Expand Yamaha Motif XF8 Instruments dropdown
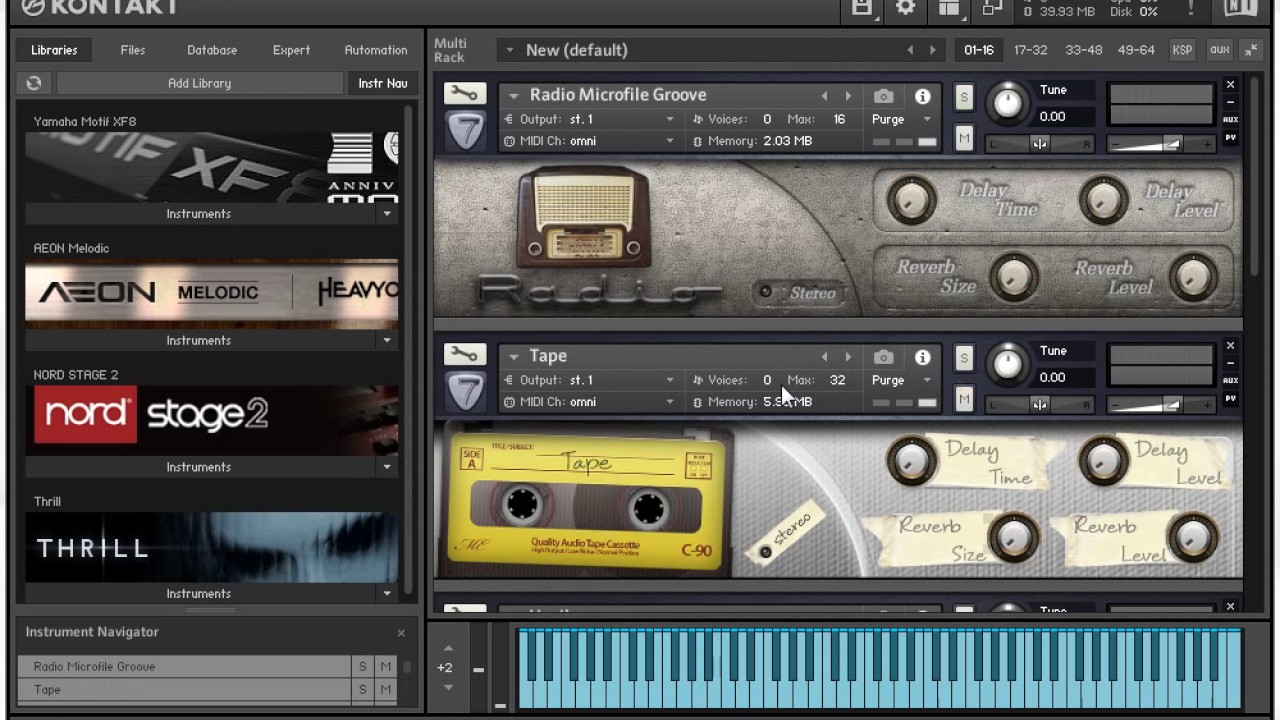The height and width of the screenshot is (720, 1280). click(x=387, y=214)
